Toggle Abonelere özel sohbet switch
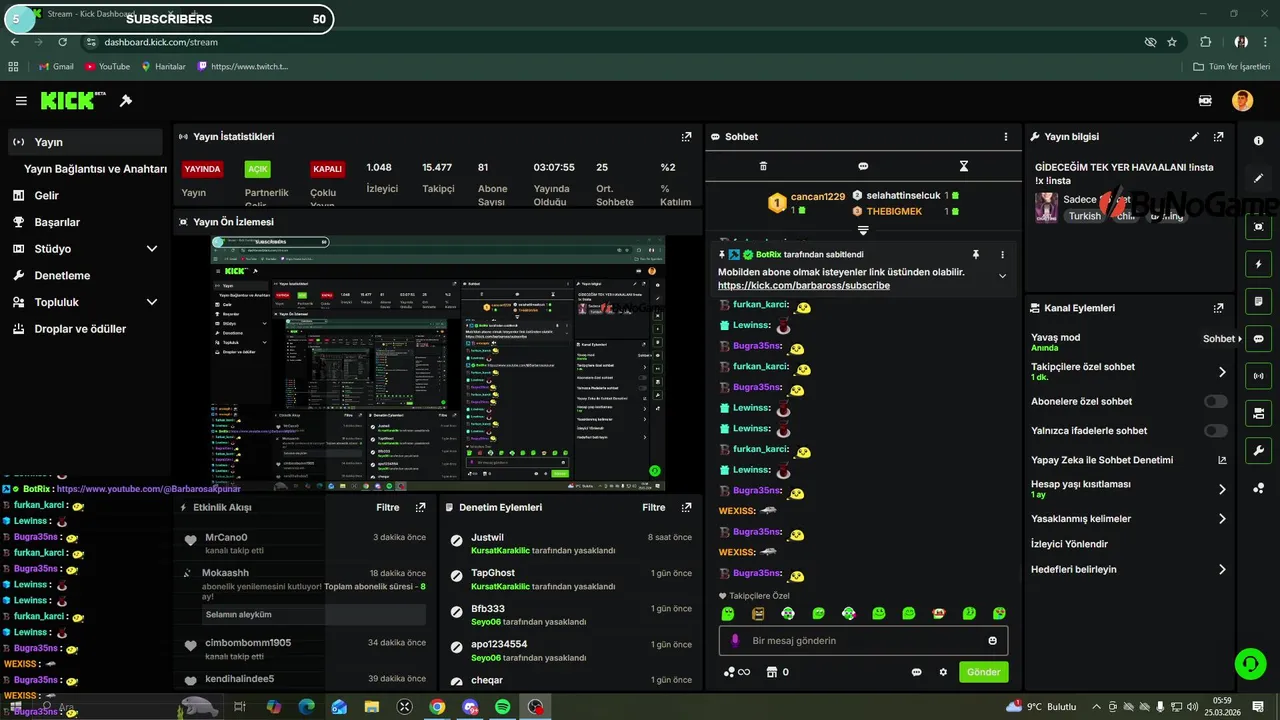1280x720 pixels. pos(1215,401)
